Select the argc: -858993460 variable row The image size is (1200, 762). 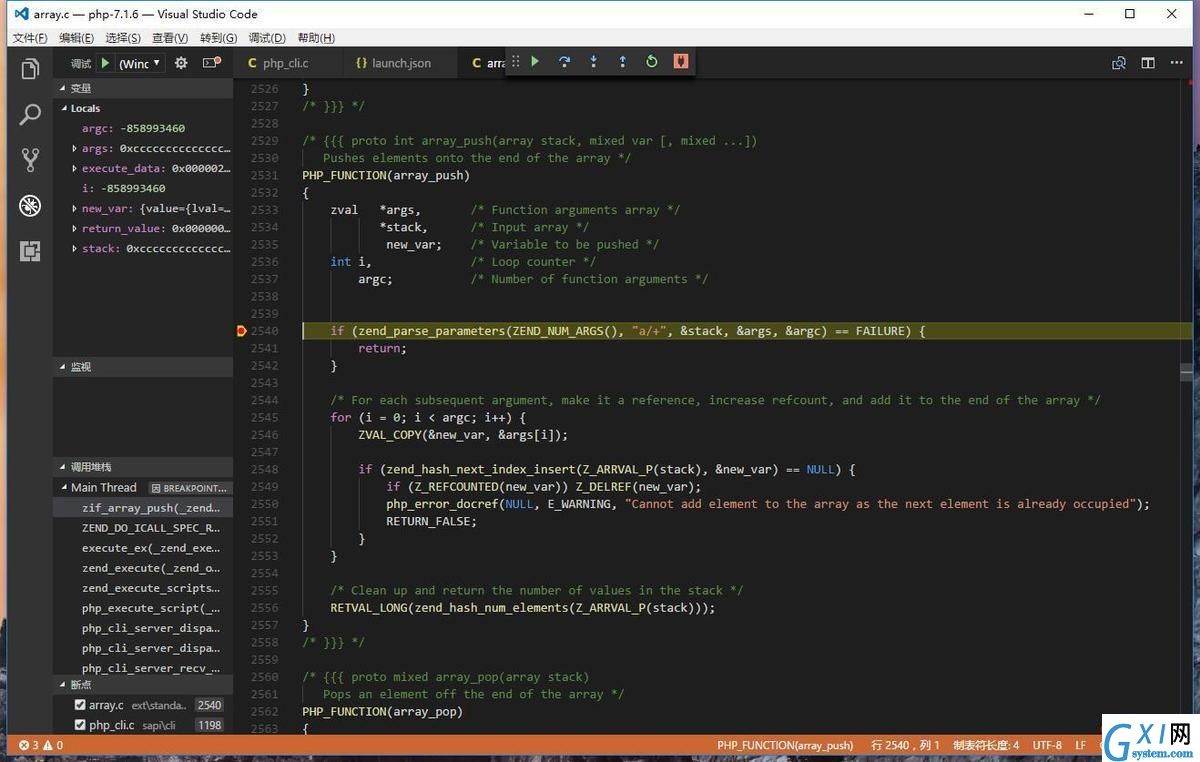pyautogui.click(x=143, y=128)
